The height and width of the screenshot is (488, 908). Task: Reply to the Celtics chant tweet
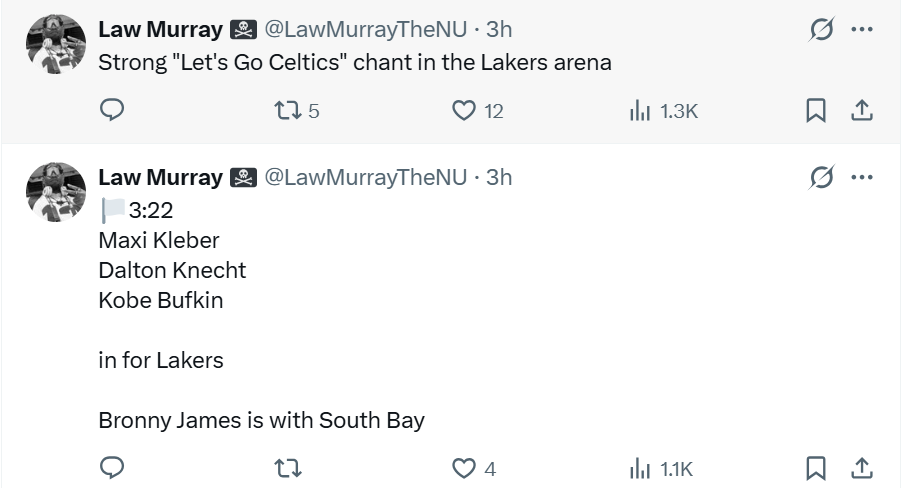tap(112, 111)
